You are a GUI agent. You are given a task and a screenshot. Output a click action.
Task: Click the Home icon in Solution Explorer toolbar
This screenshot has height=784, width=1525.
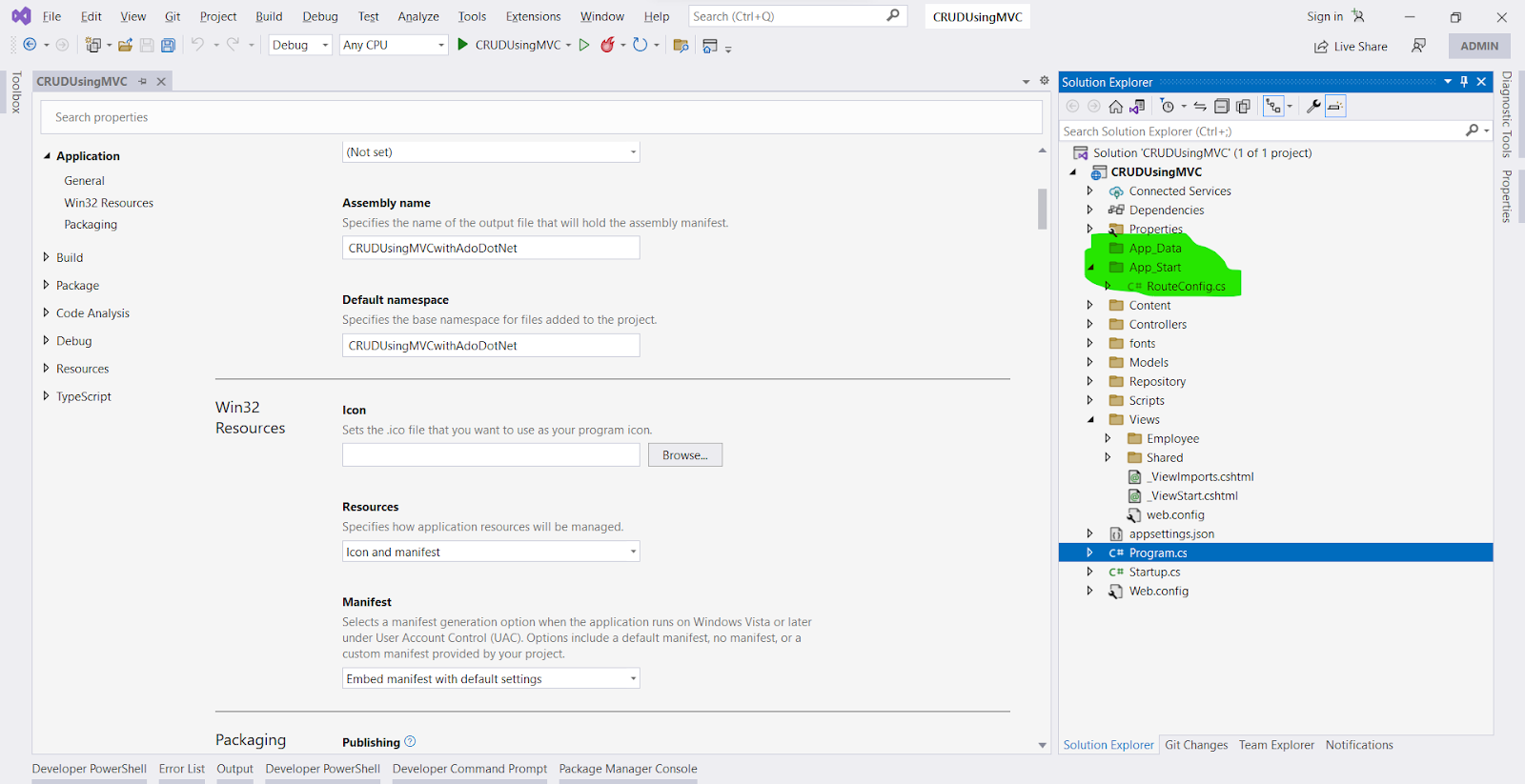1115,107
